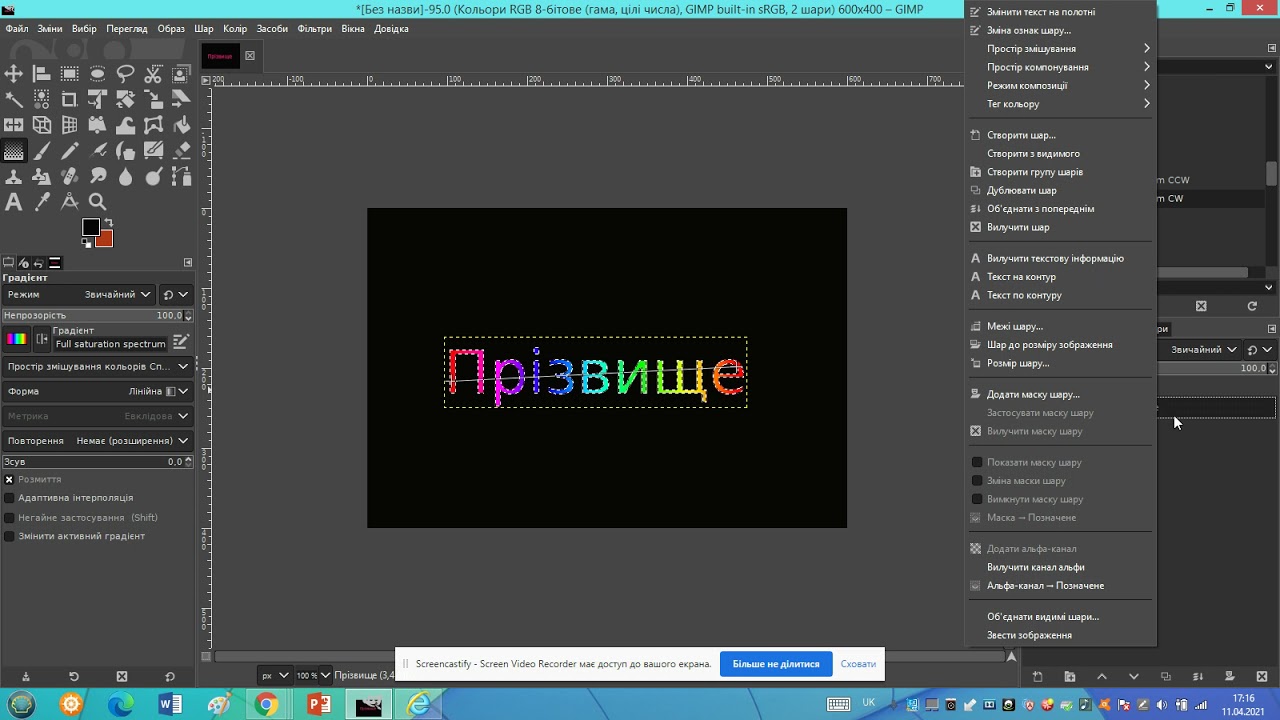Open the Фільтри menu
The width and height of the screenshot is (1280, 720).
(314, 29)
